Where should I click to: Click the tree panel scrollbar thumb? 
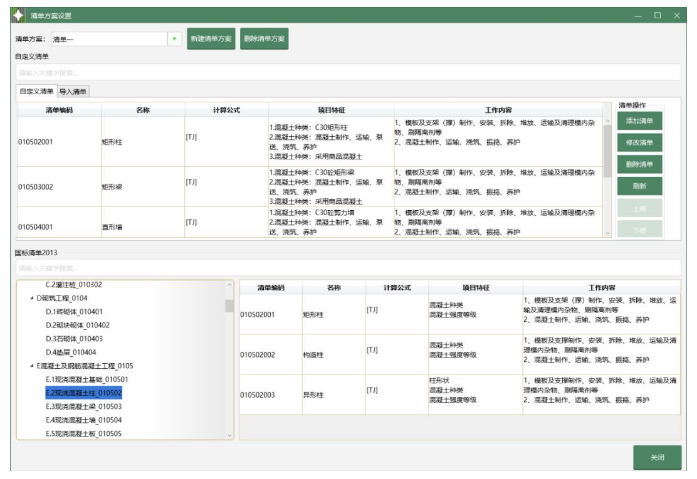click(229, 306)
